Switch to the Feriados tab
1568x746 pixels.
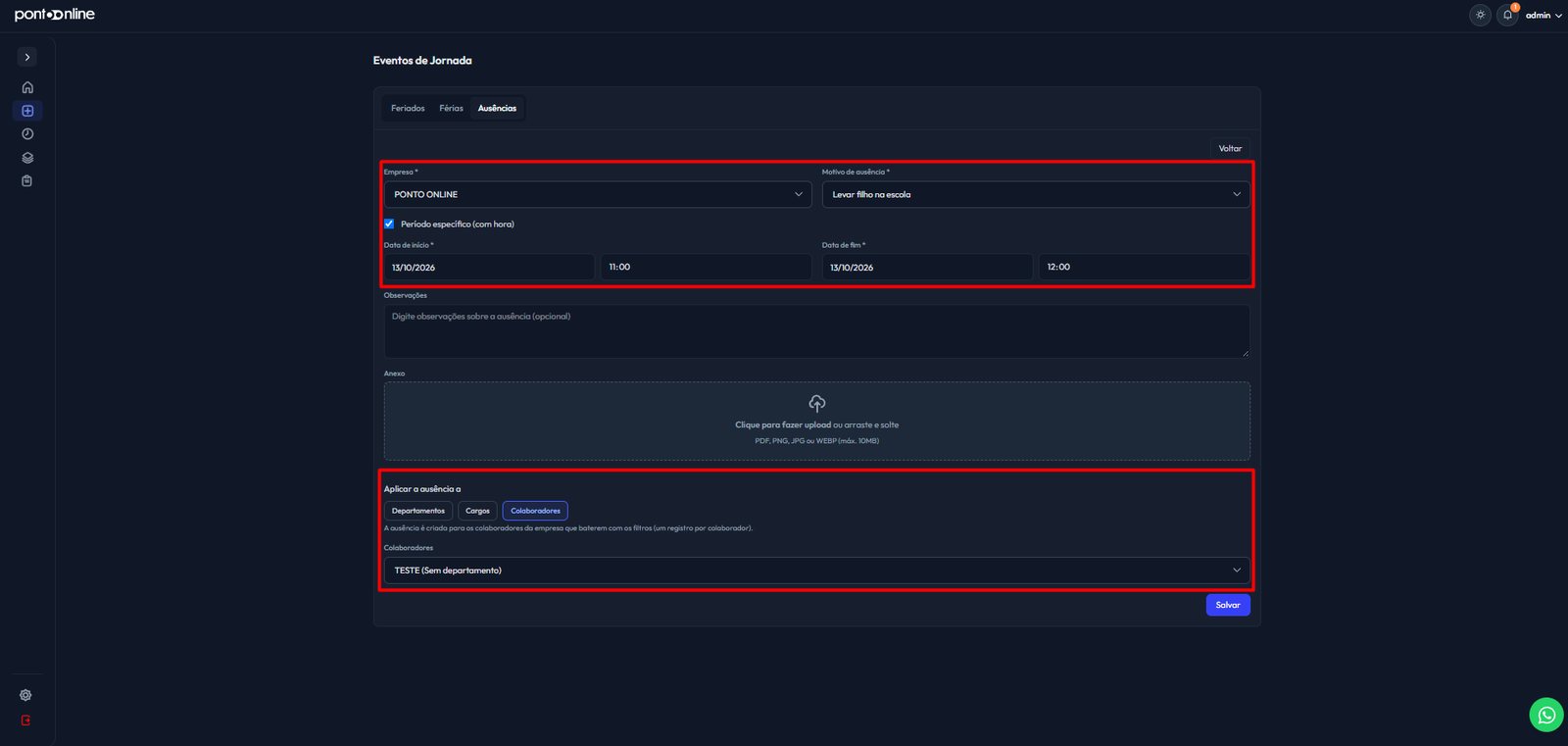click(408, 108)
